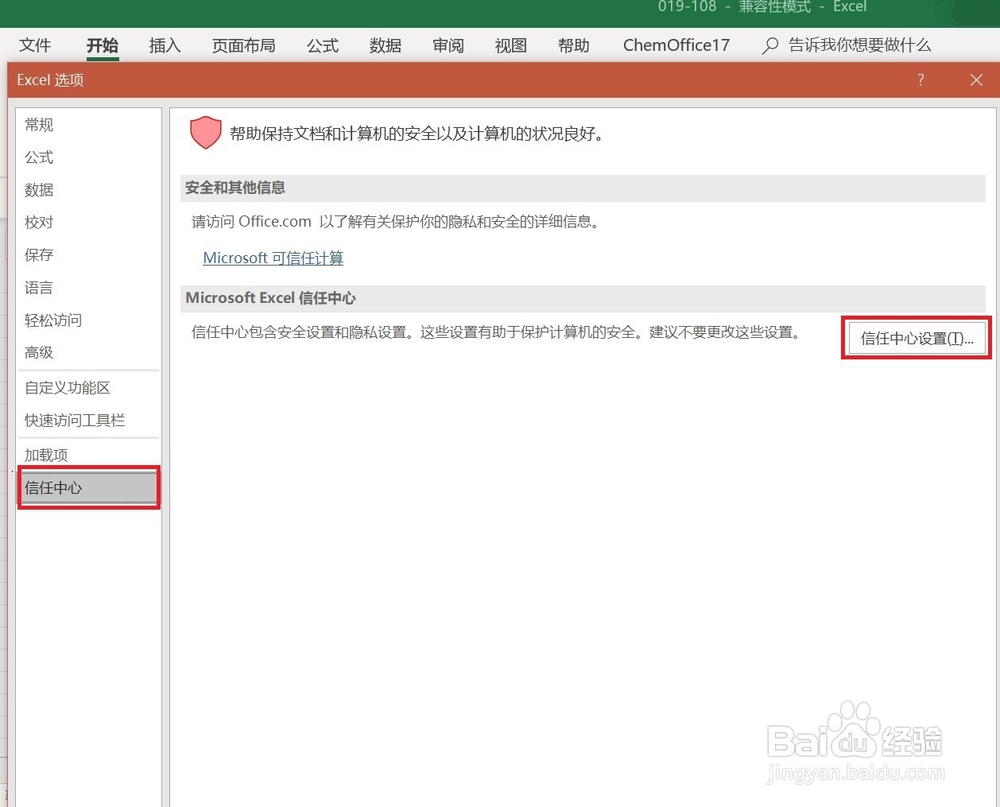Click the 请访问 Office.com privacy text

[395, 221]
